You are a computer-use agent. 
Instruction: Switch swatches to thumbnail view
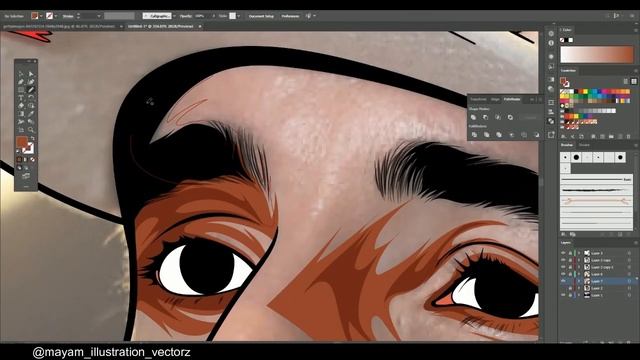(634, 82)
